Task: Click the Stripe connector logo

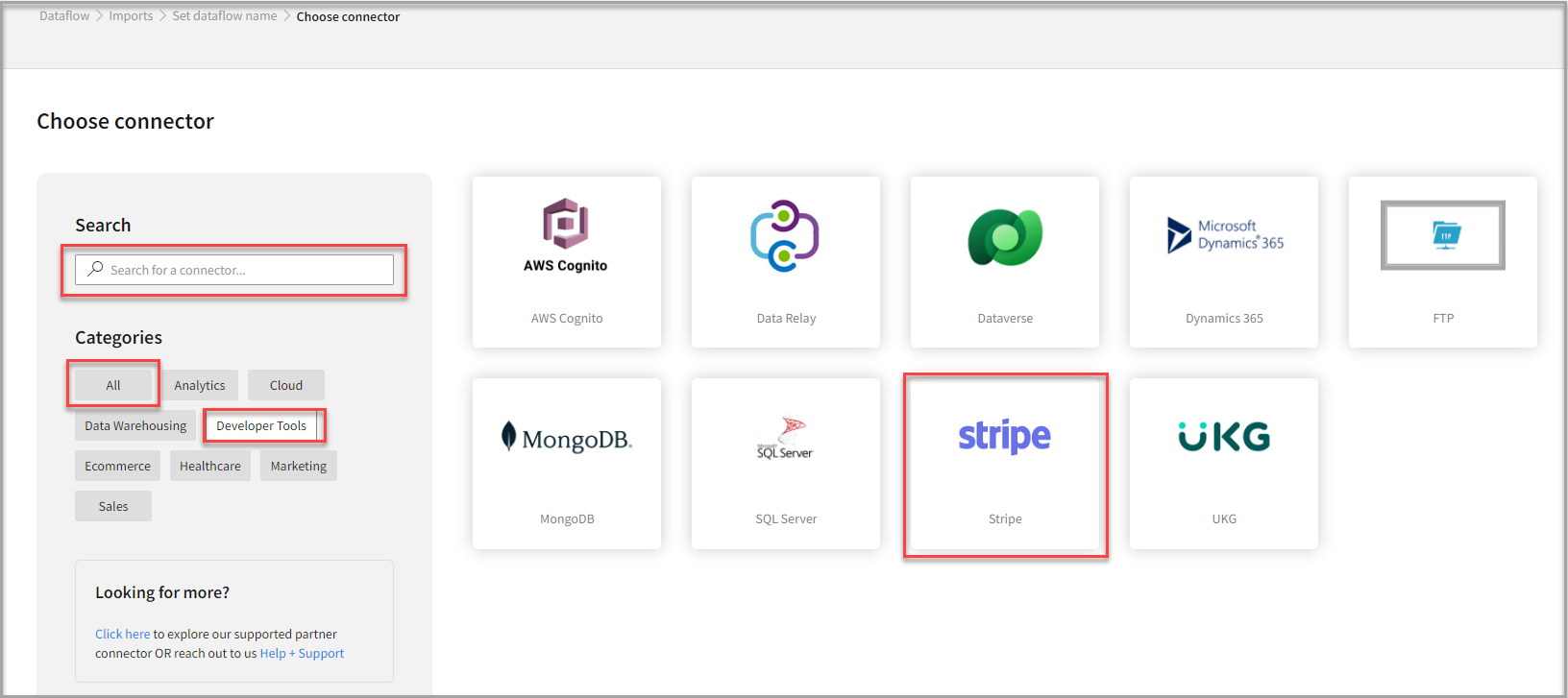Action: [1004, 437]
